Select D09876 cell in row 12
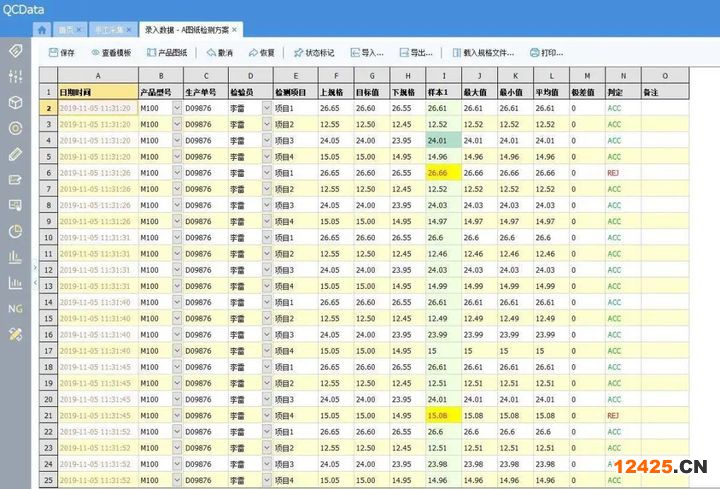The image size is (720, 489). pyautogui.click(x=206, y=270)
